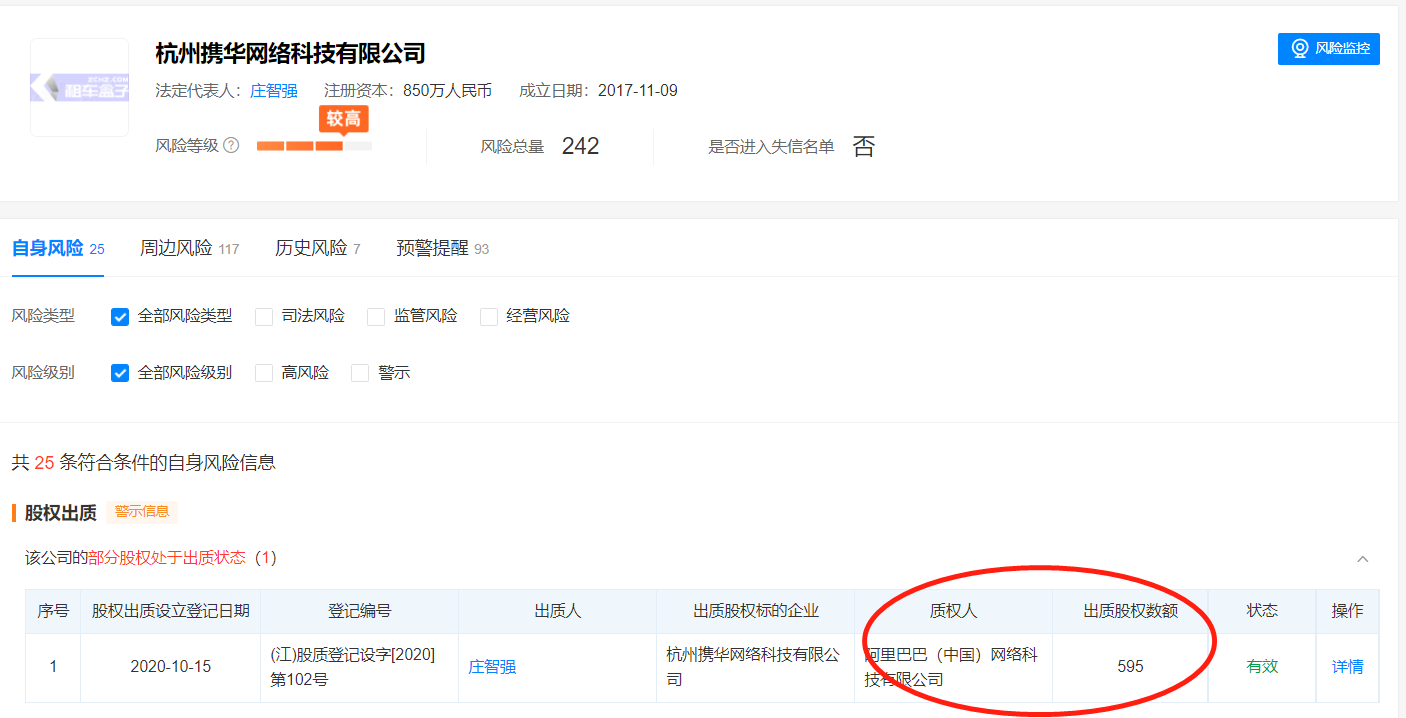The width and height of the screenshot is (1406, 718).
Task: Open the help icon next to 风险等级
Action: 231,145
